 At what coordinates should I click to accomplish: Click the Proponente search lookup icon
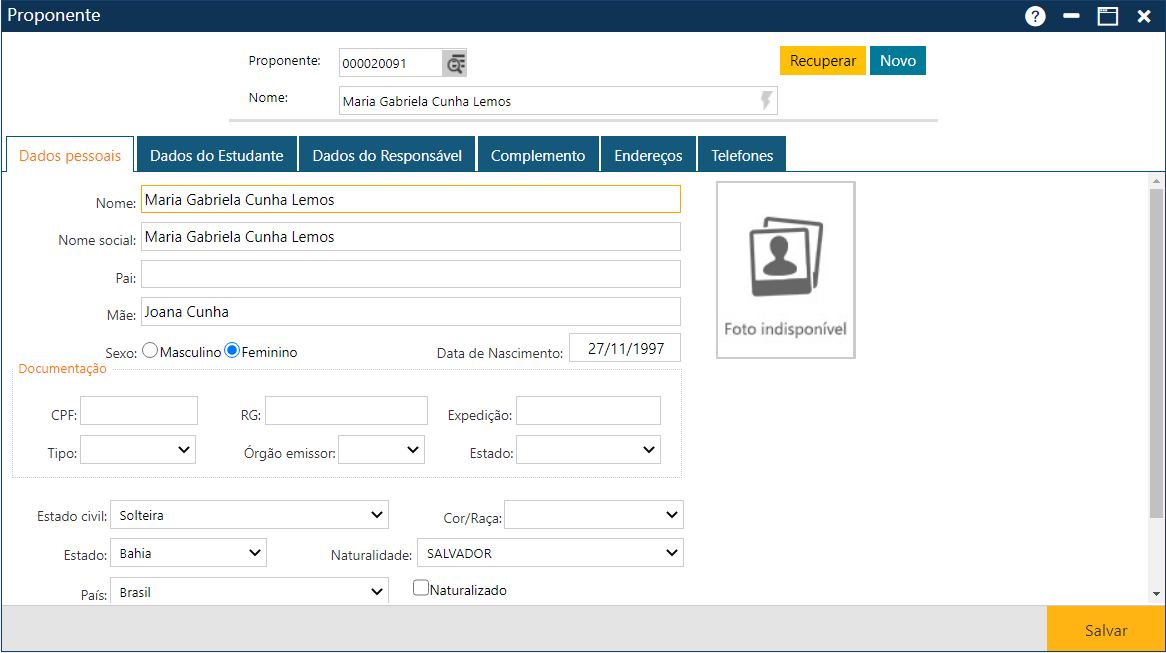pos(455,63)
